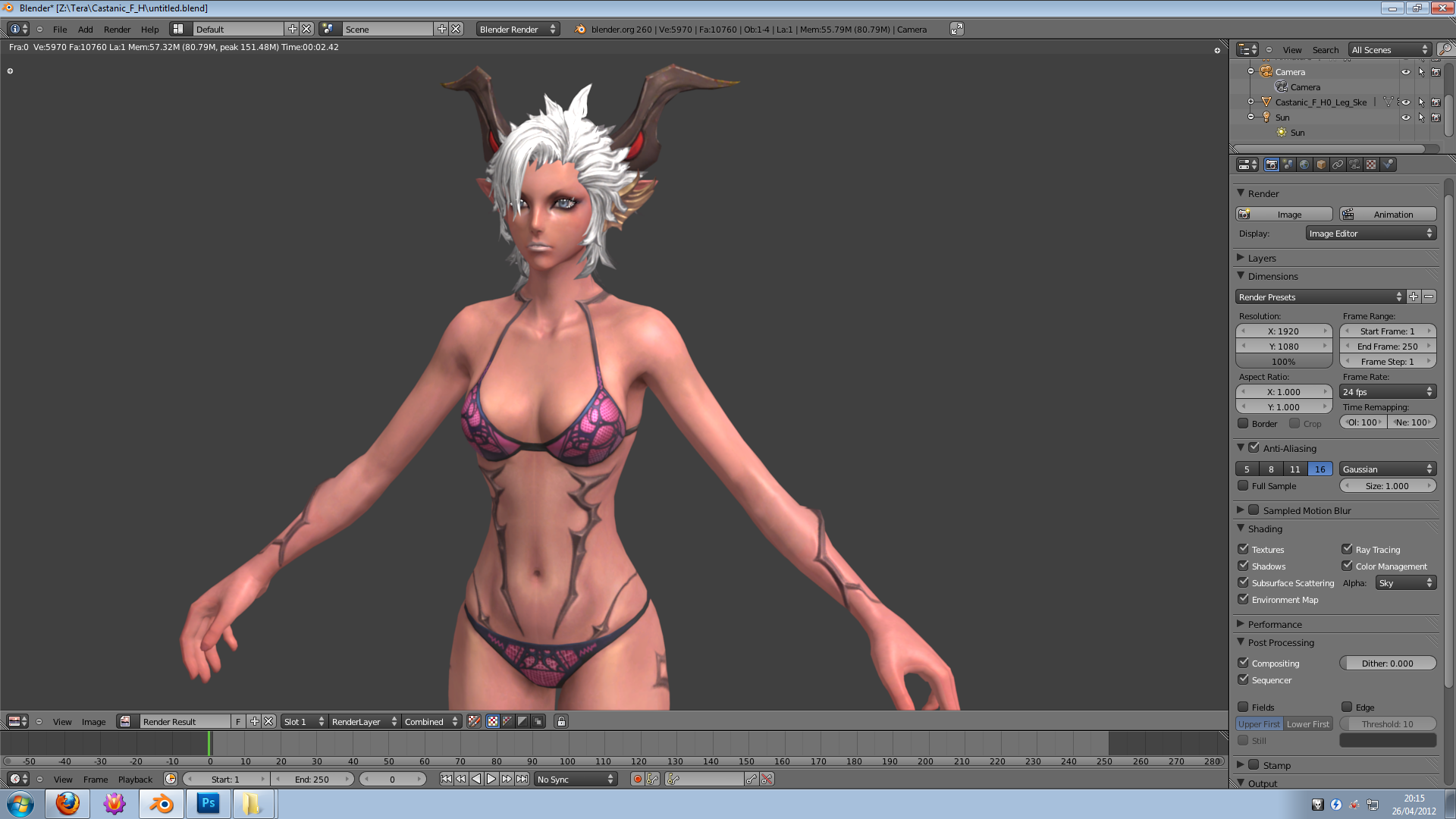1456x819 pixels.
Task: Play animation in reverse in timeline
Action: [476, 779]
